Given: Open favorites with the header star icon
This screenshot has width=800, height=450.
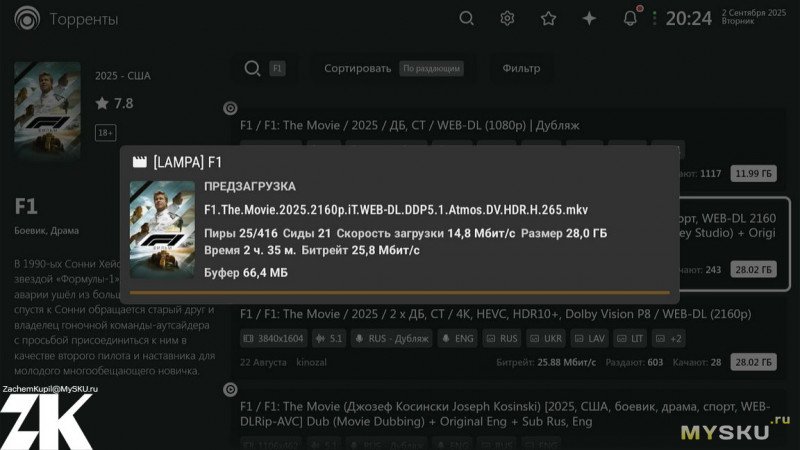Looking at the screenshot, I should tap(548, 18).
